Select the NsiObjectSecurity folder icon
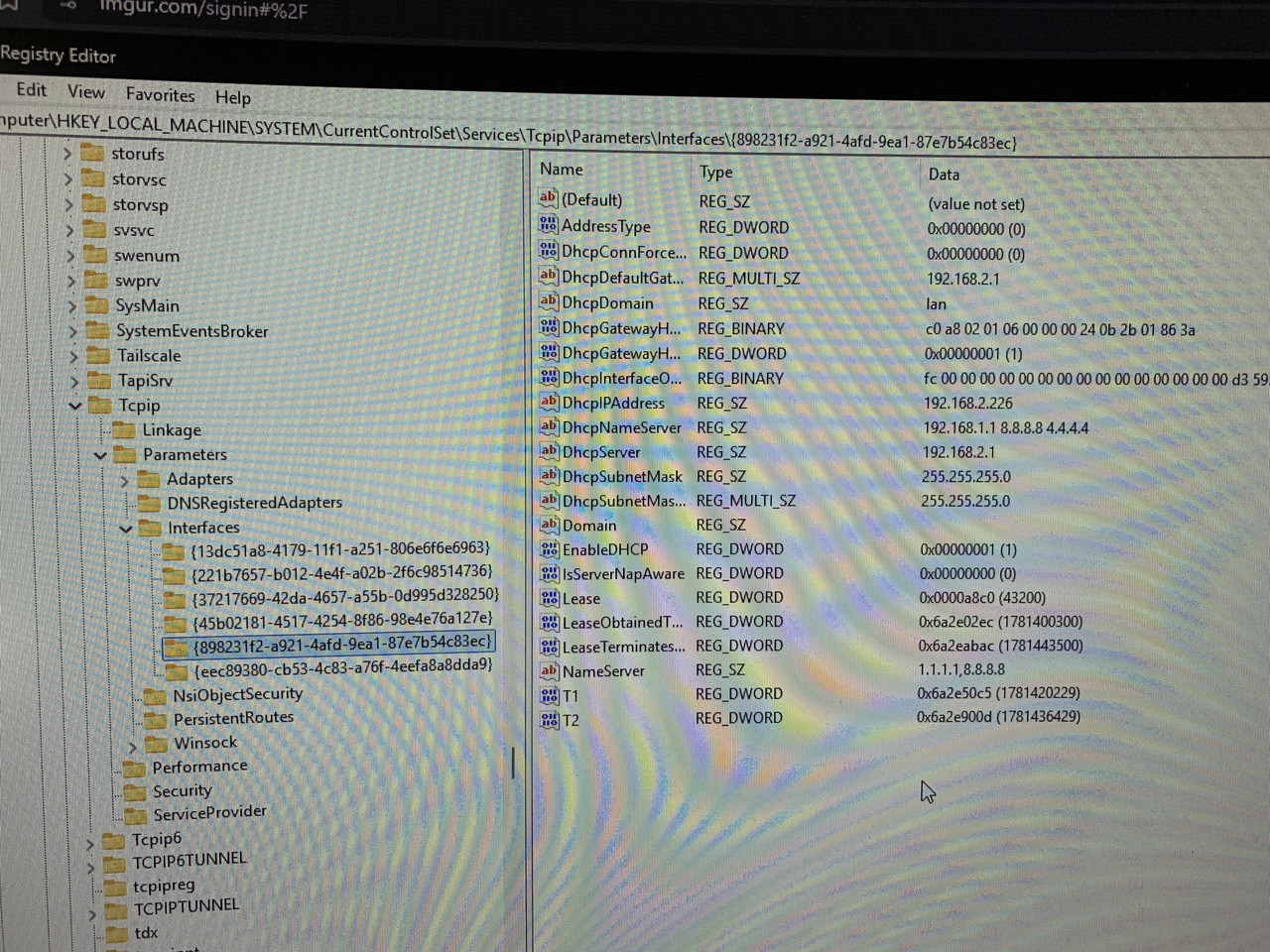 point(156,695)
